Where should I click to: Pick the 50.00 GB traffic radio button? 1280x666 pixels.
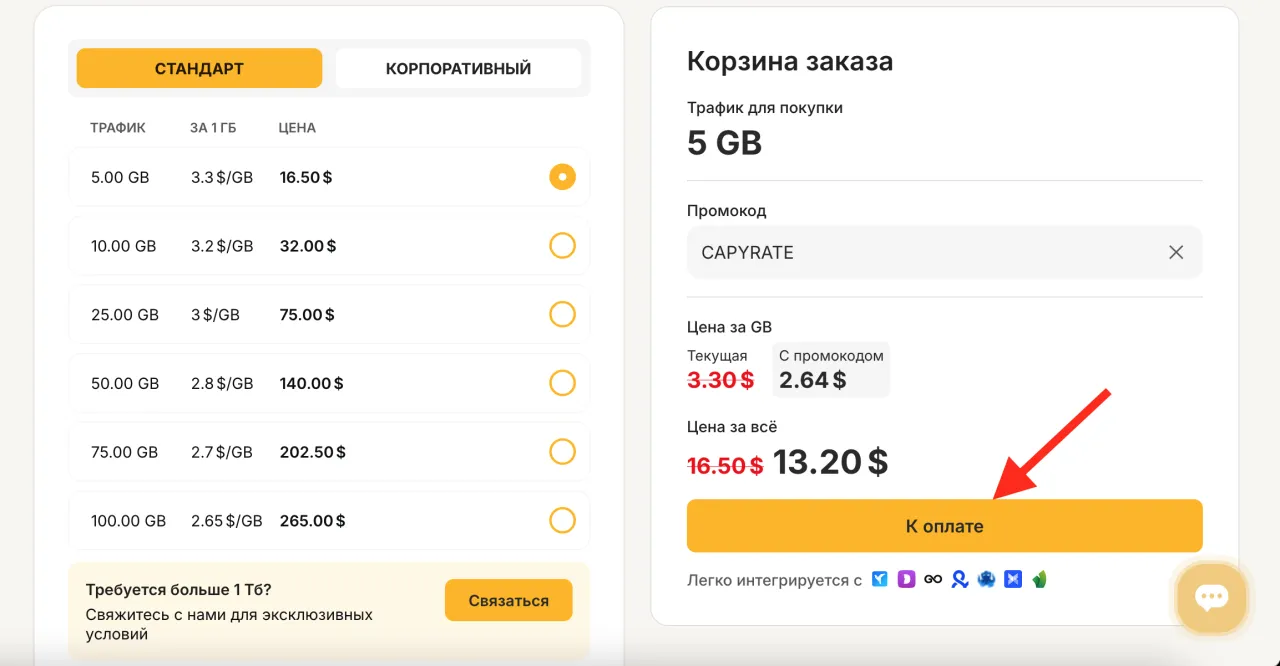[x=562, y=383]
